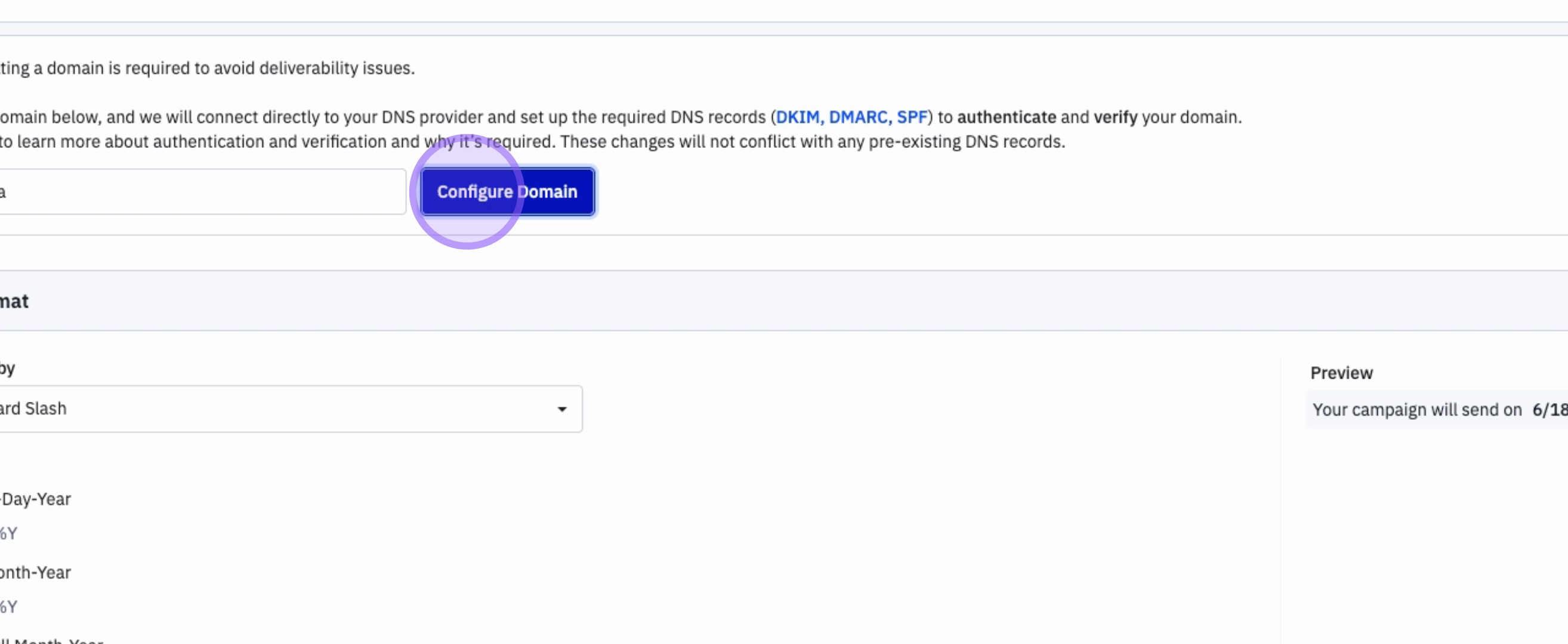Click the 'Your campaign will send on' preview
1568x644 pixels.
pos(1416,410)
